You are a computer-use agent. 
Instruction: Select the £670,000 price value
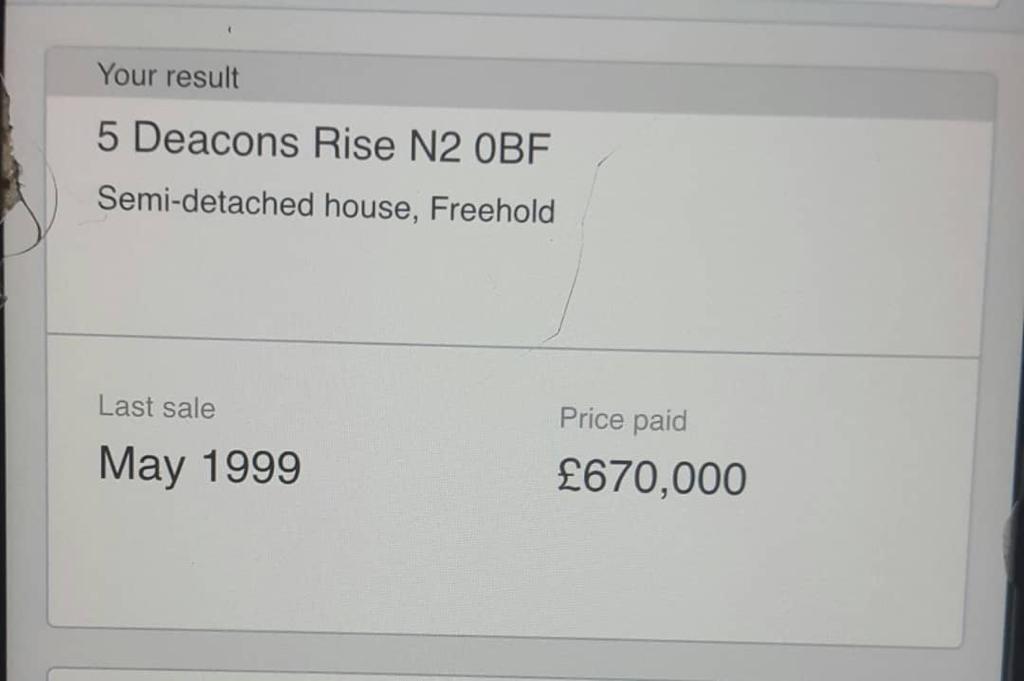pyautogui.click(x=652, y=477)
